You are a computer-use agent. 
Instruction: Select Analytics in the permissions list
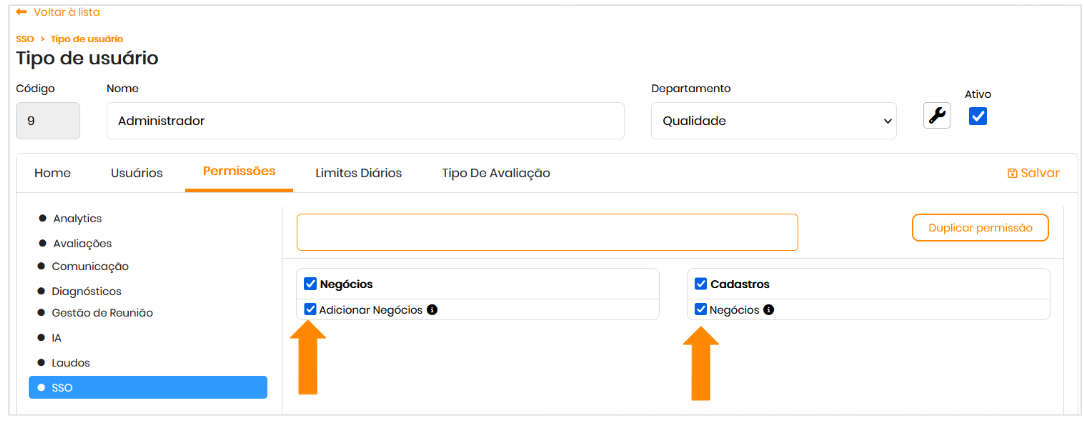[x=77, y=218]
